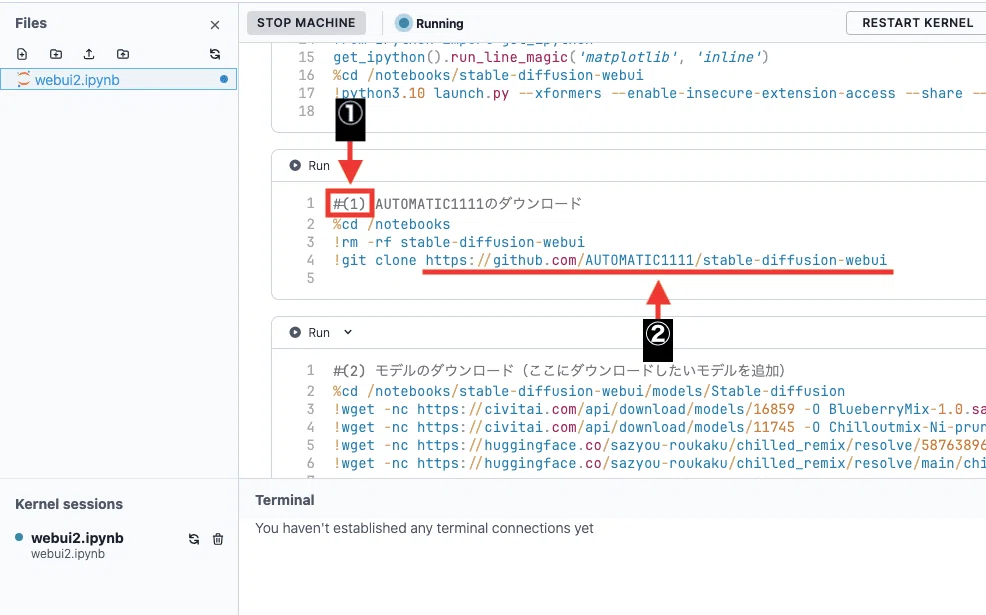Image resolution: width=986 pixels, height=615 pixels.
Task: Click the '!rm -rf stable-diffusion-webui' code line
Action: (459, 242)
